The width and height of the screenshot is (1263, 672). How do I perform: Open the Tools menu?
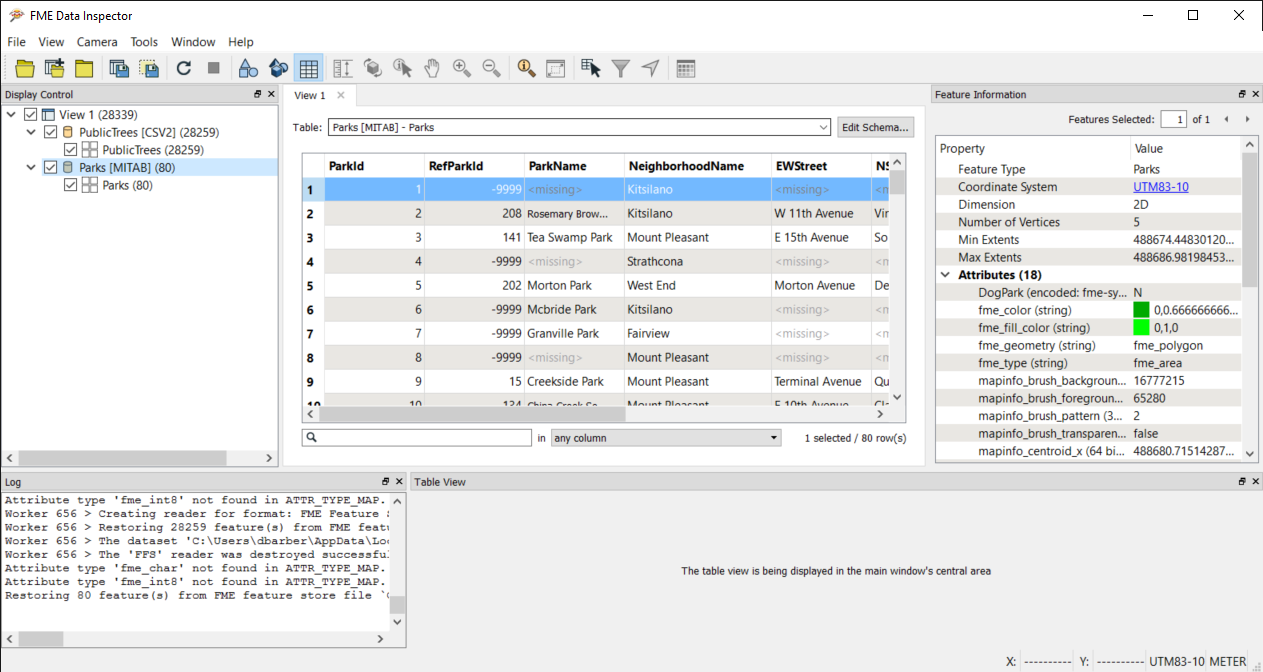click(144, 42)
